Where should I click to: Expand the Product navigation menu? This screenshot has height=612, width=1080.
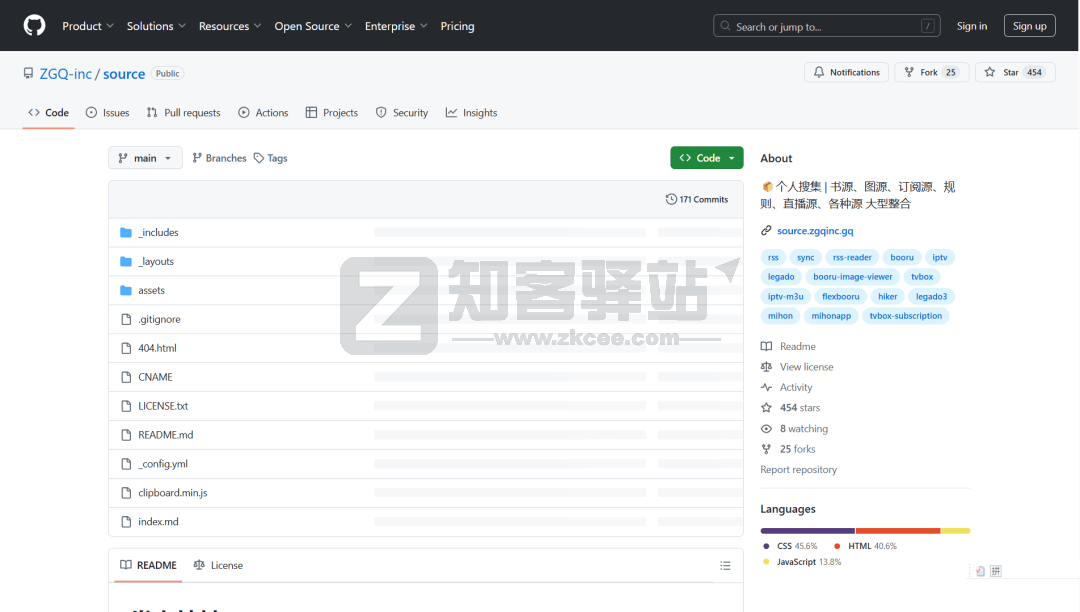tap(88, 26)
